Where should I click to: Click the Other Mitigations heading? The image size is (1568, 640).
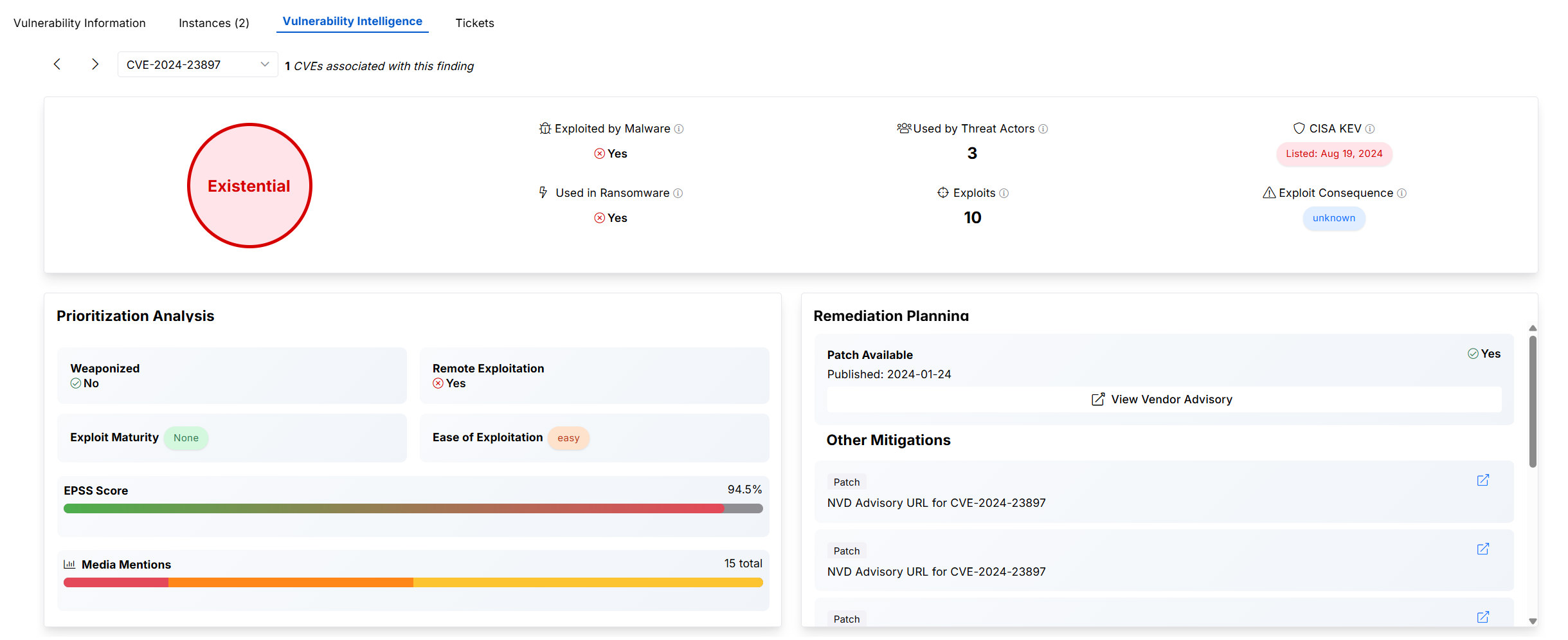click(x=888, y=440)
